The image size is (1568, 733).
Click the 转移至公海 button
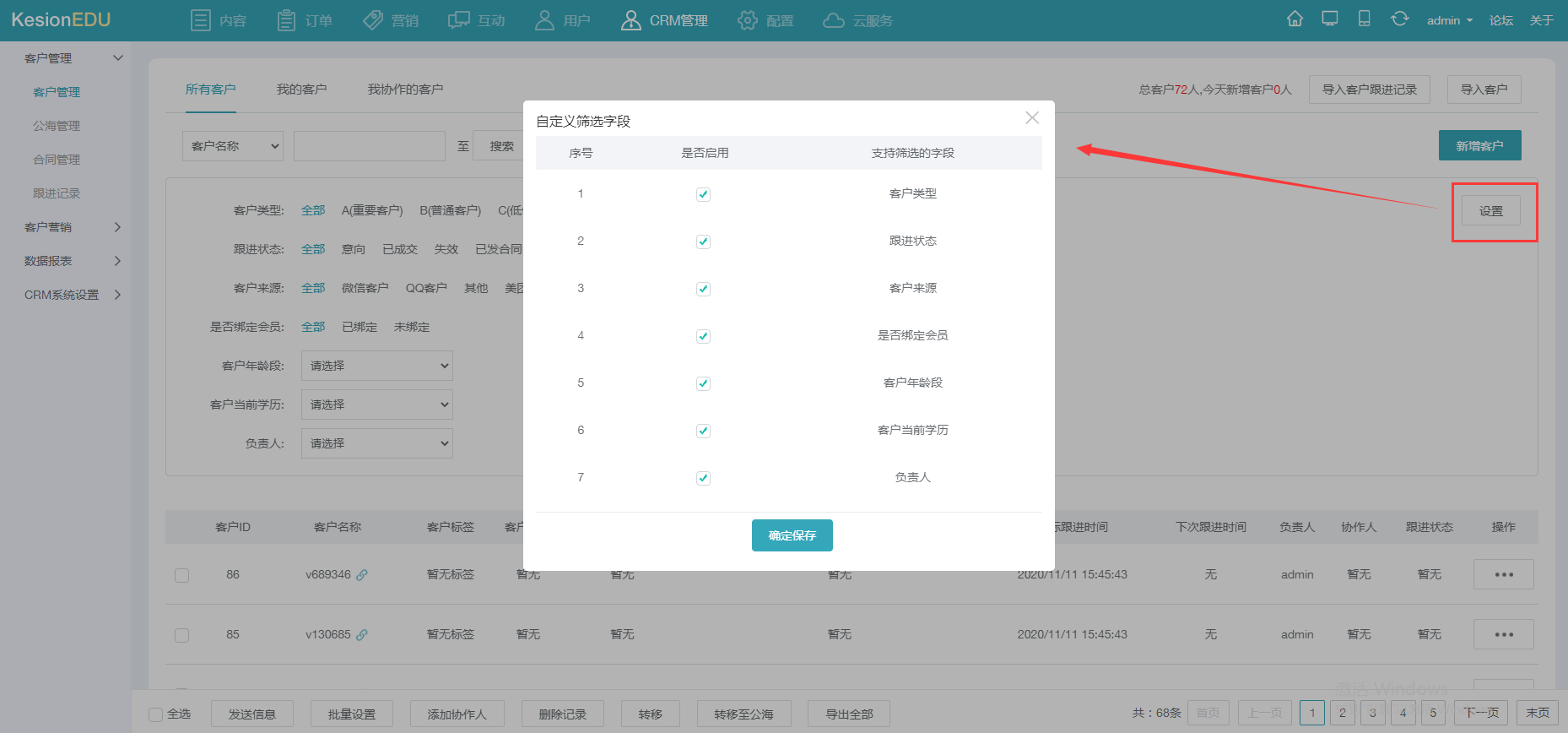[743, 714]
